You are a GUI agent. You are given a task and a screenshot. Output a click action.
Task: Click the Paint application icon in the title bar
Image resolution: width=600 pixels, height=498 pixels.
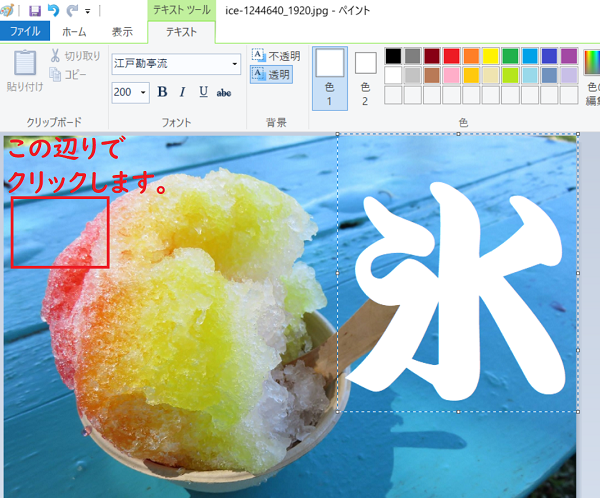(7, 10)
